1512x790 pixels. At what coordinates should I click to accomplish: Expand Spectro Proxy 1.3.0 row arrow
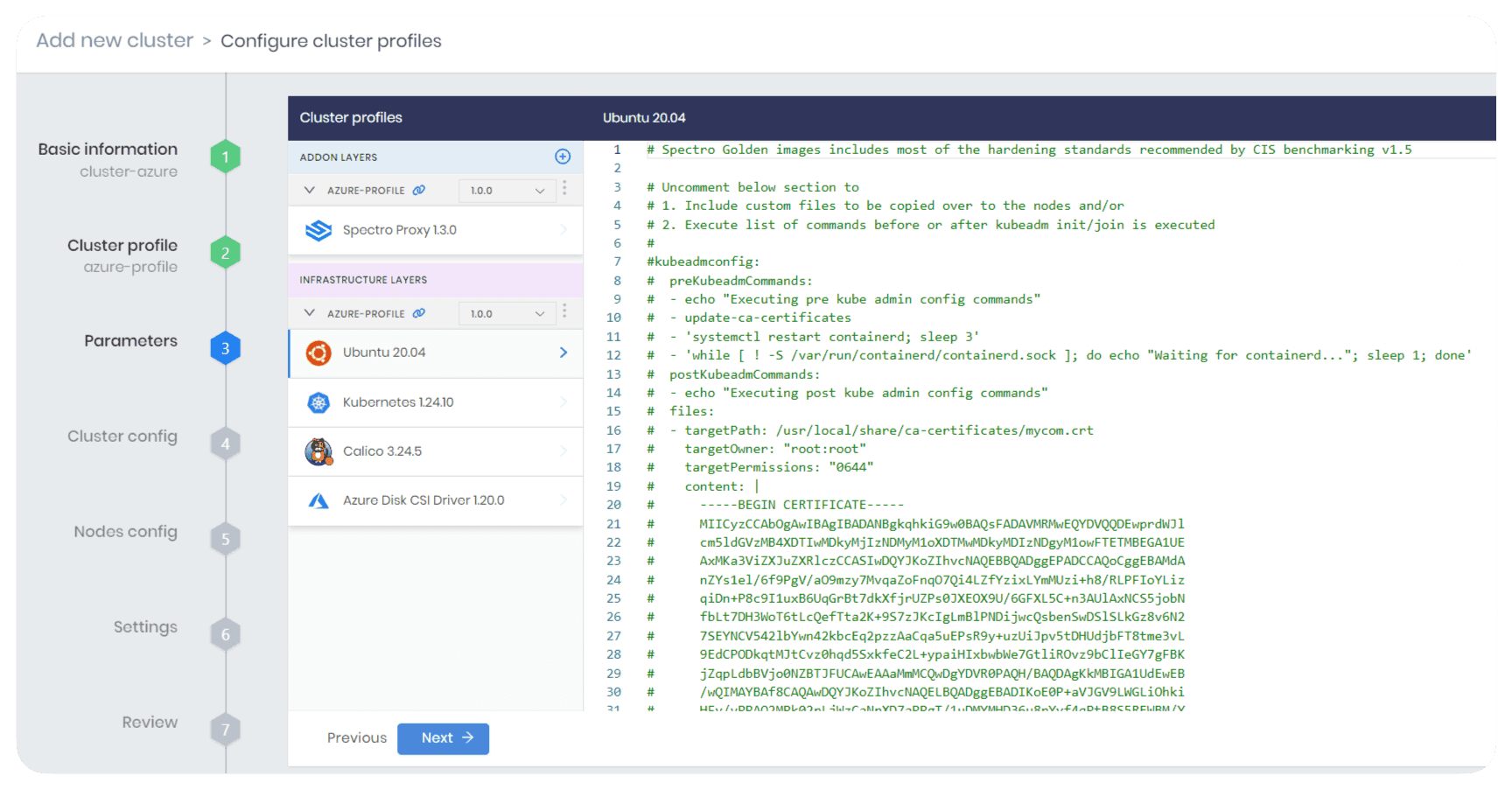point(563,230)
